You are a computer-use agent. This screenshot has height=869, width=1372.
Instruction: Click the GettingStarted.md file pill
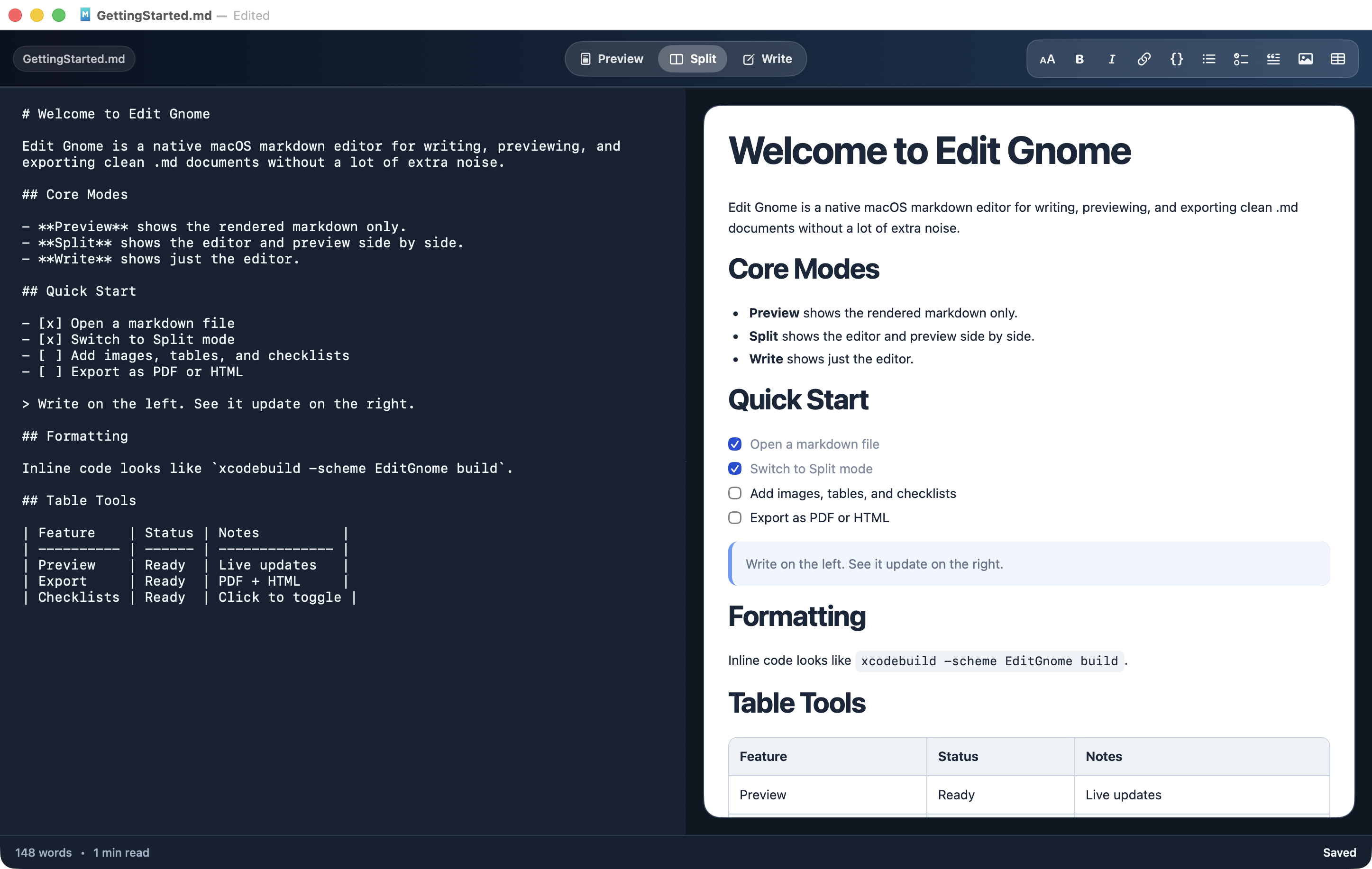(73, 59)
